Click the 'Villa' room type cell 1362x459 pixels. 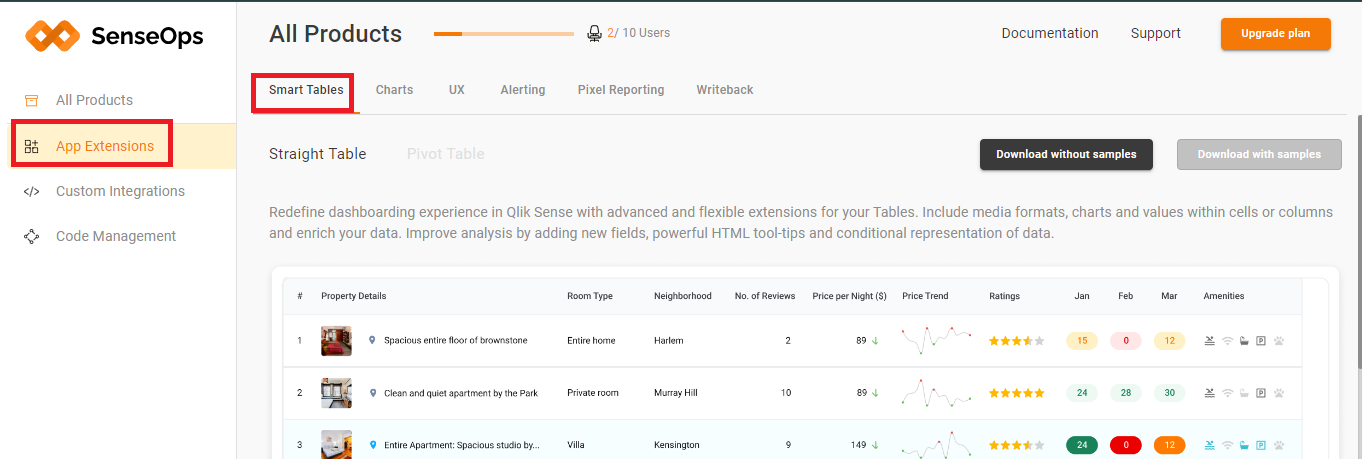point(576,445)
